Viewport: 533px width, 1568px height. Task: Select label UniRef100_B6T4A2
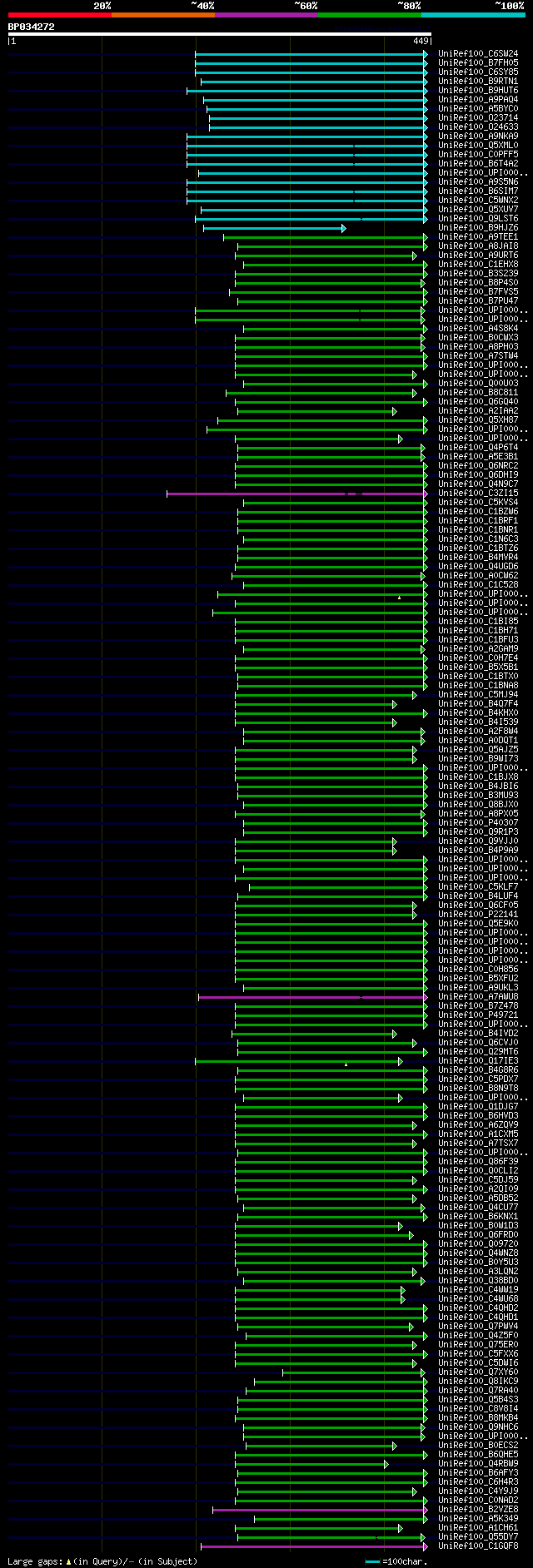[478, 164]
